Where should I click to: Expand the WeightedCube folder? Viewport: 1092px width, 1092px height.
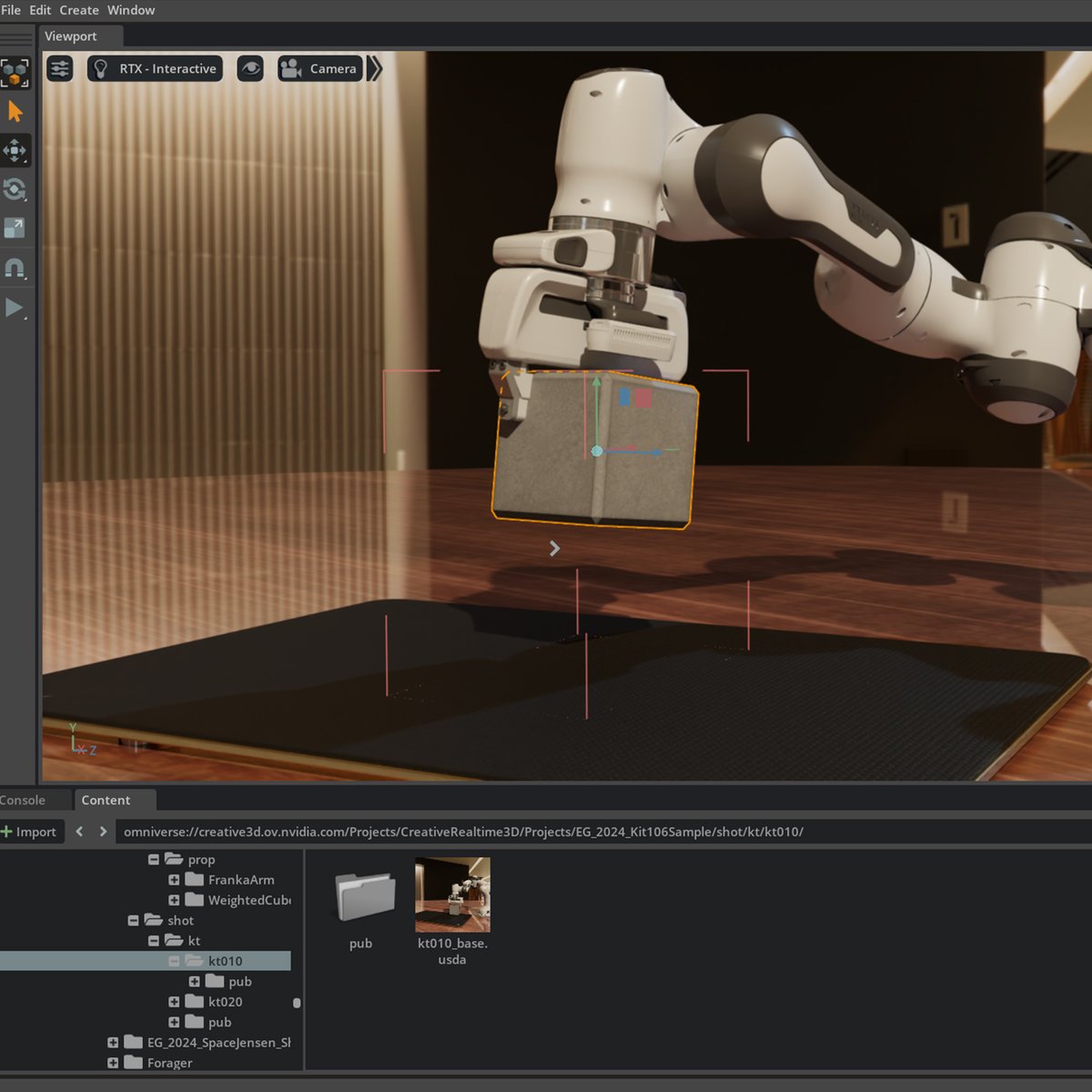(174, 900)
